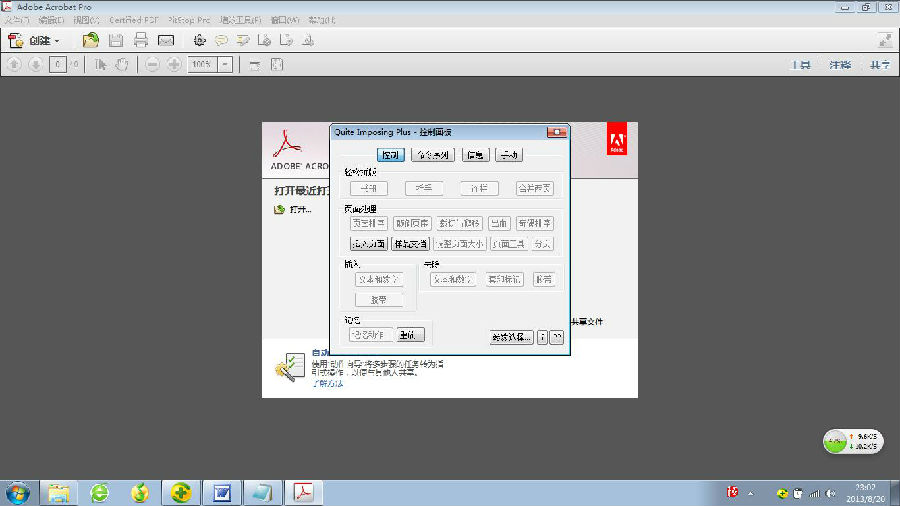Select the hand pan tool
This screenshot has width=900, height=506.
click(122, 65)
